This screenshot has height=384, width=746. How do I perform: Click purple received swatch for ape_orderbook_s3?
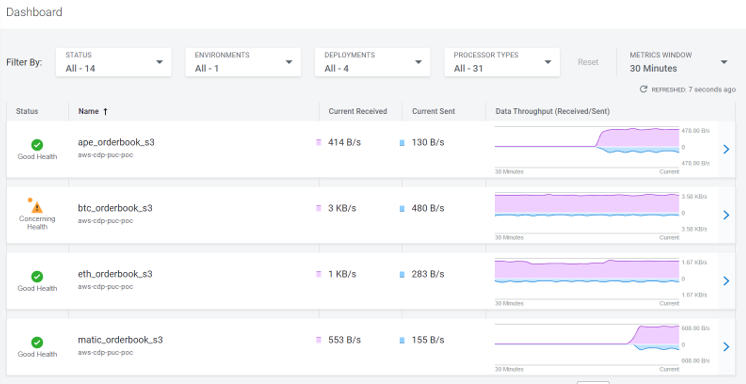pos(319,142)
